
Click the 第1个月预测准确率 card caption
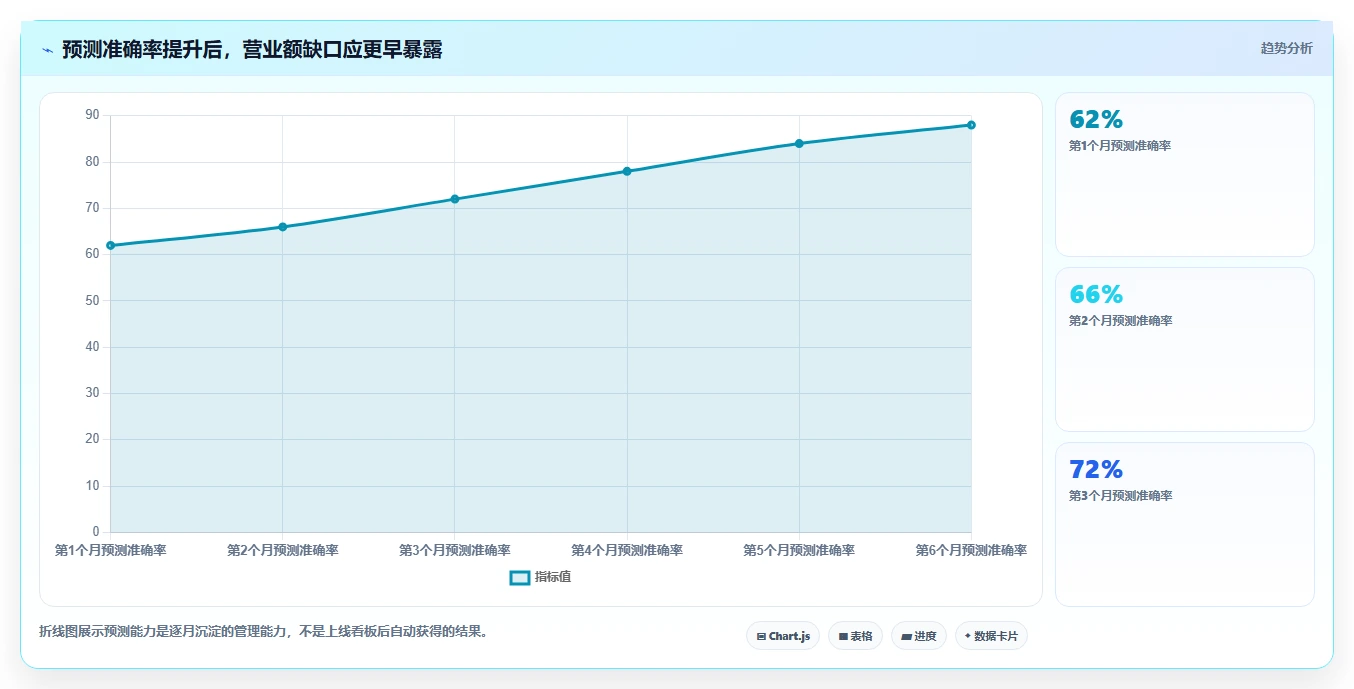click(1120, 146)
